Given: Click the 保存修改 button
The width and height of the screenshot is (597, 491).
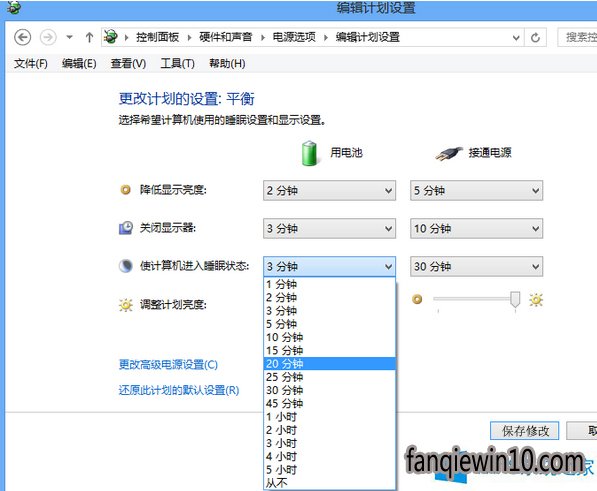Looking at the screenshot, I should (525, 431).
